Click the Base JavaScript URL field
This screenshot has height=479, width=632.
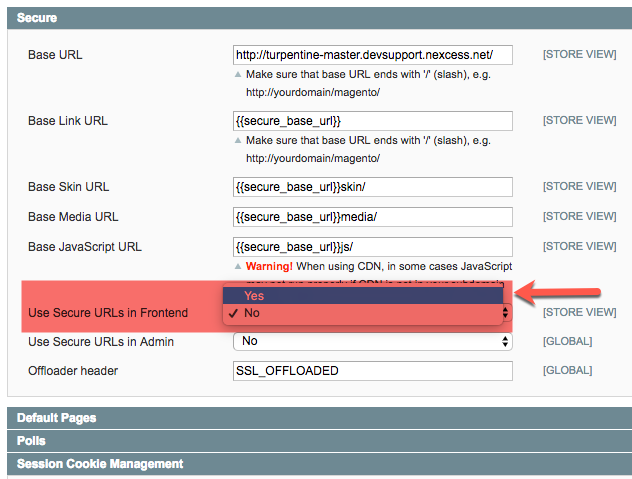(371, 247)
